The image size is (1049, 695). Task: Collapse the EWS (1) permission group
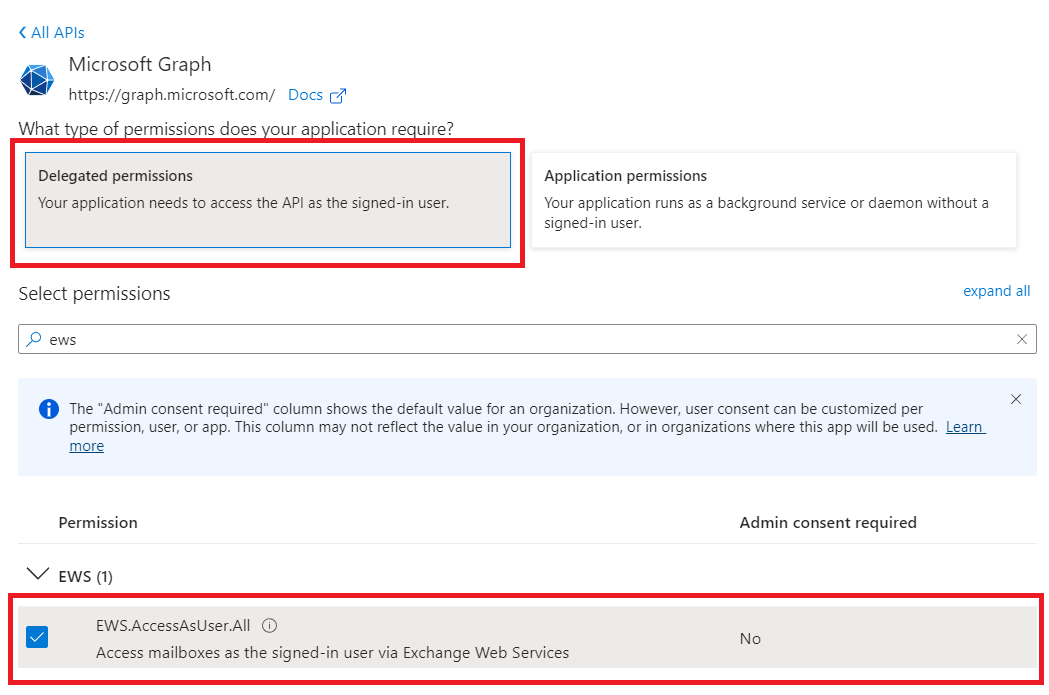click(37, 575)
